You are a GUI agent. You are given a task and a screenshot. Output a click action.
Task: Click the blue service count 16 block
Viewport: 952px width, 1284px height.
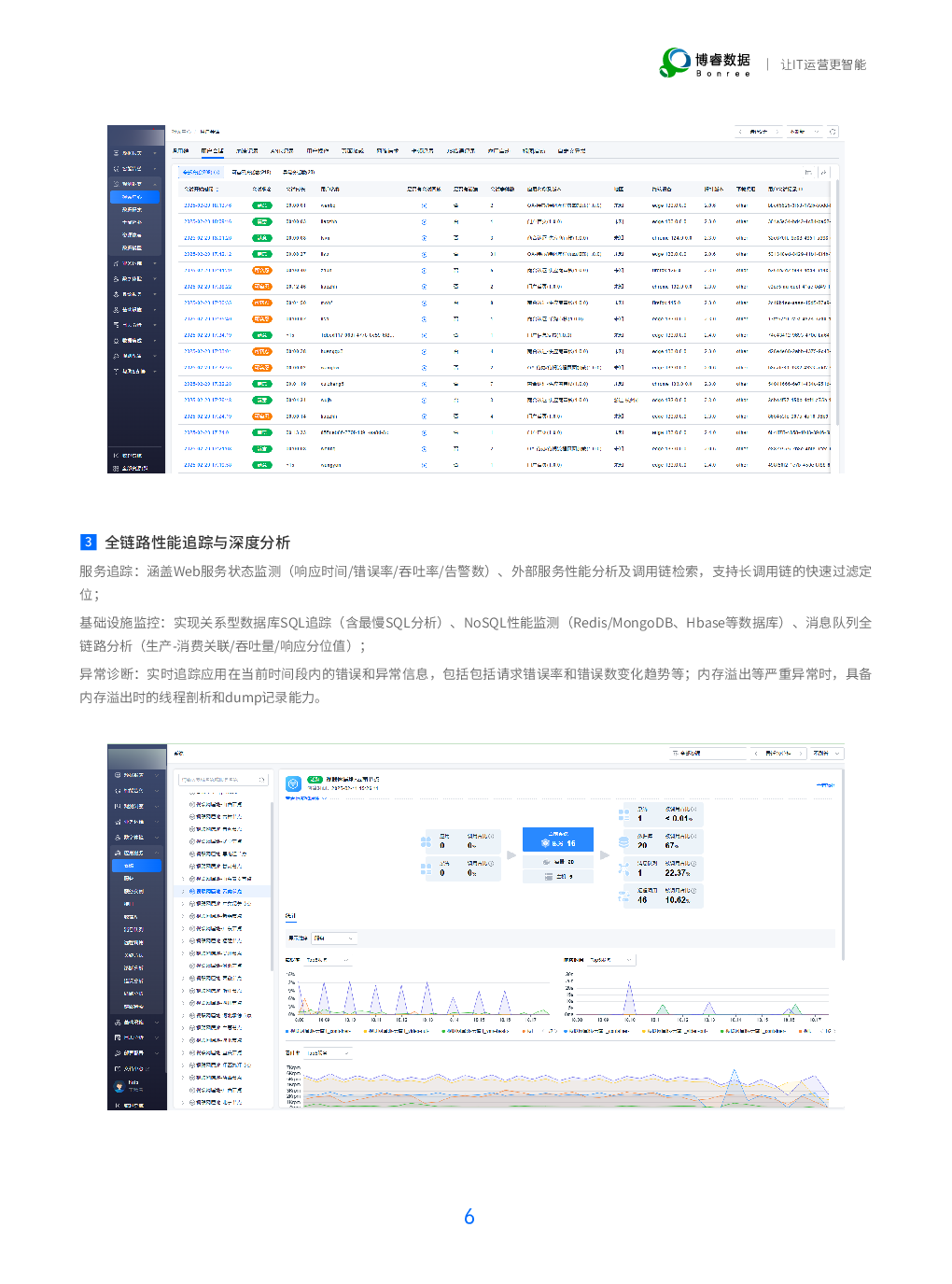click(x=557, y=839)
